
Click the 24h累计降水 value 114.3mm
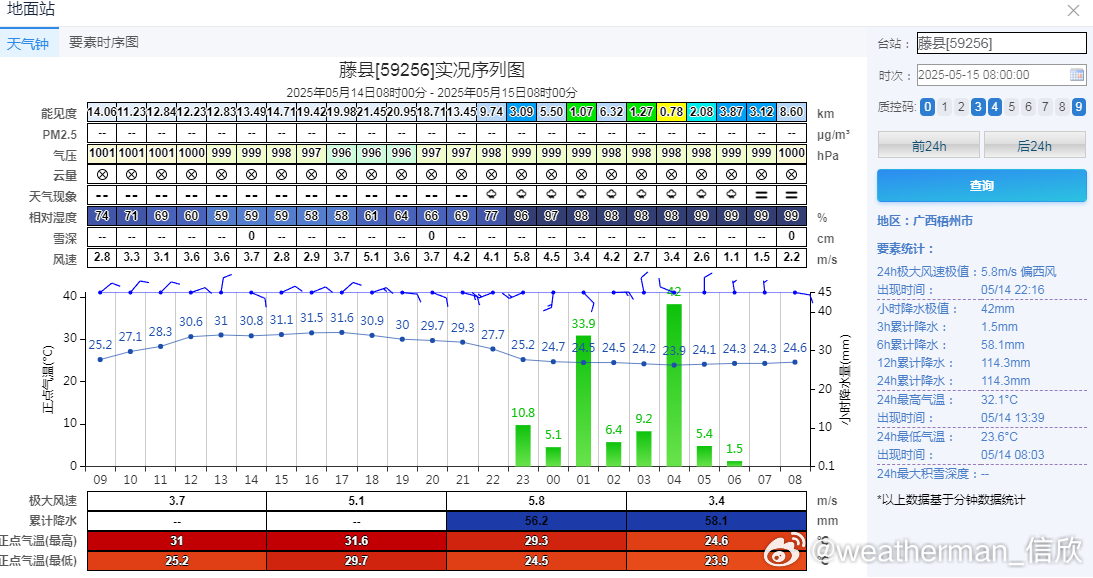tap(1005, 381)
